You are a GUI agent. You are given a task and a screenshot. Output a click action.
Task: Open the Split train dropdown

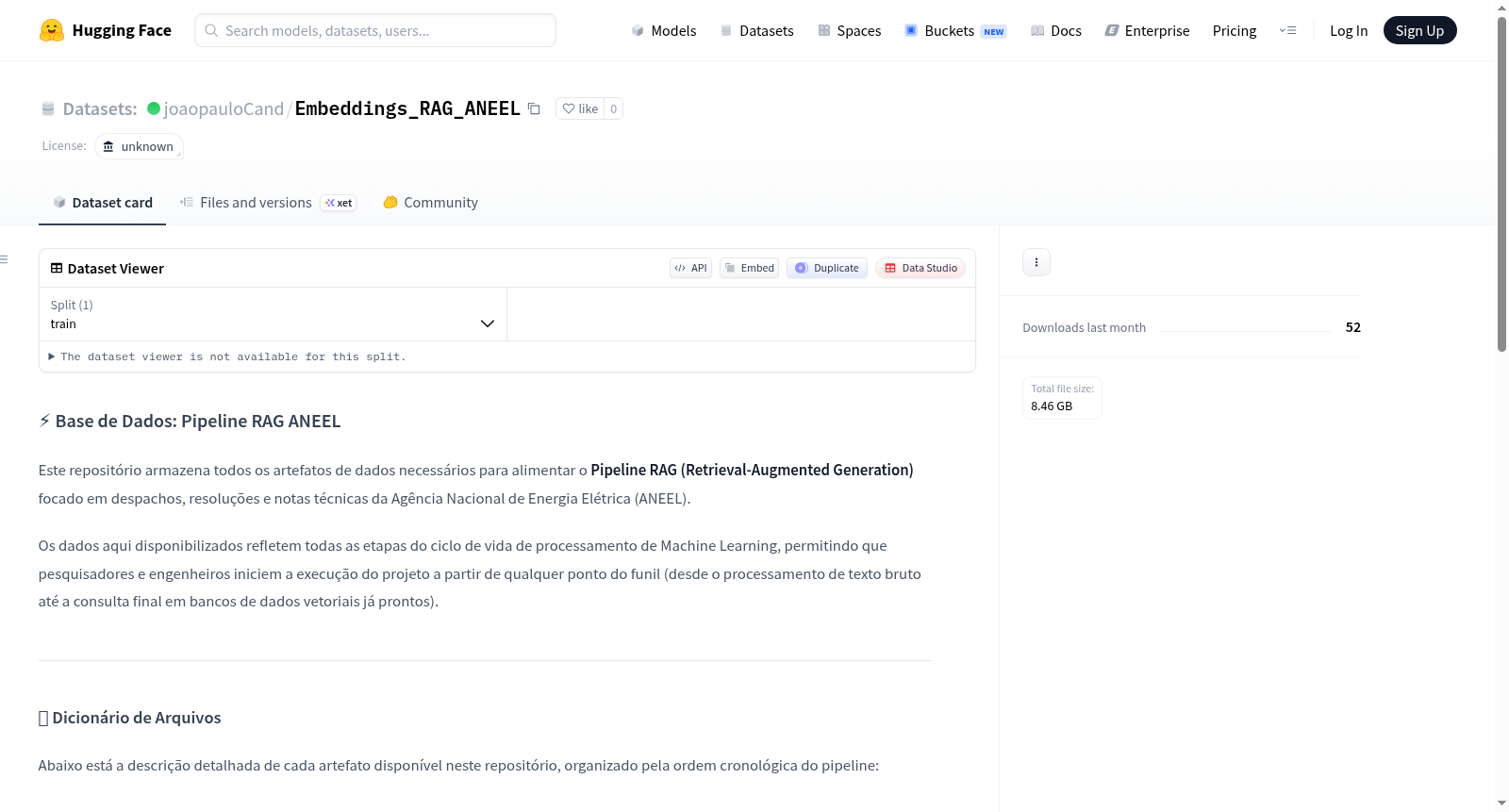[273, 314]
